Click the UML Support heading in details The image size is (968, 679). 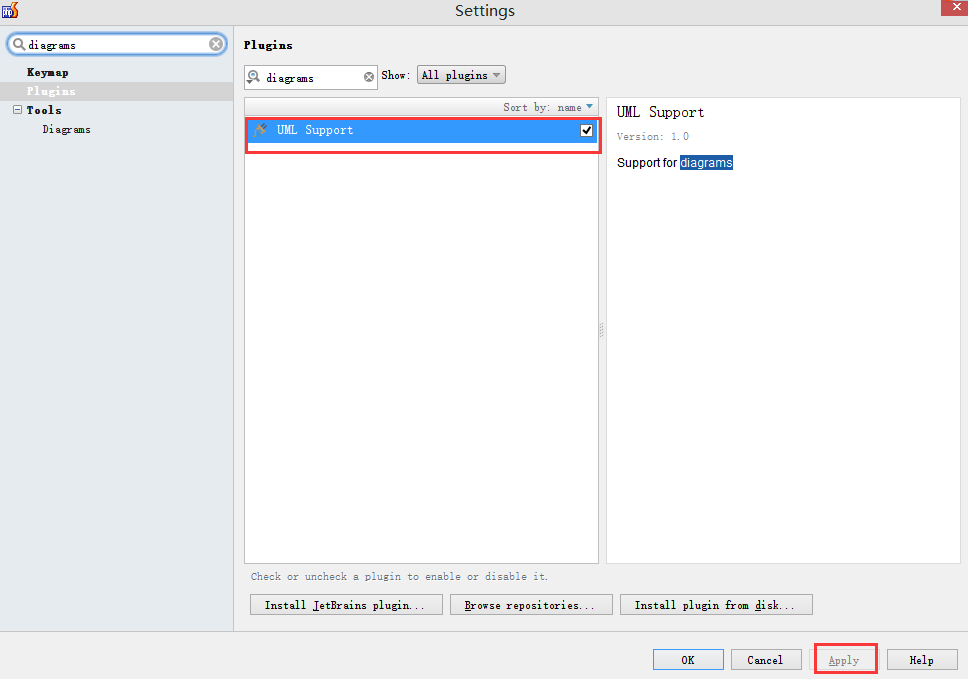[660, 112]
